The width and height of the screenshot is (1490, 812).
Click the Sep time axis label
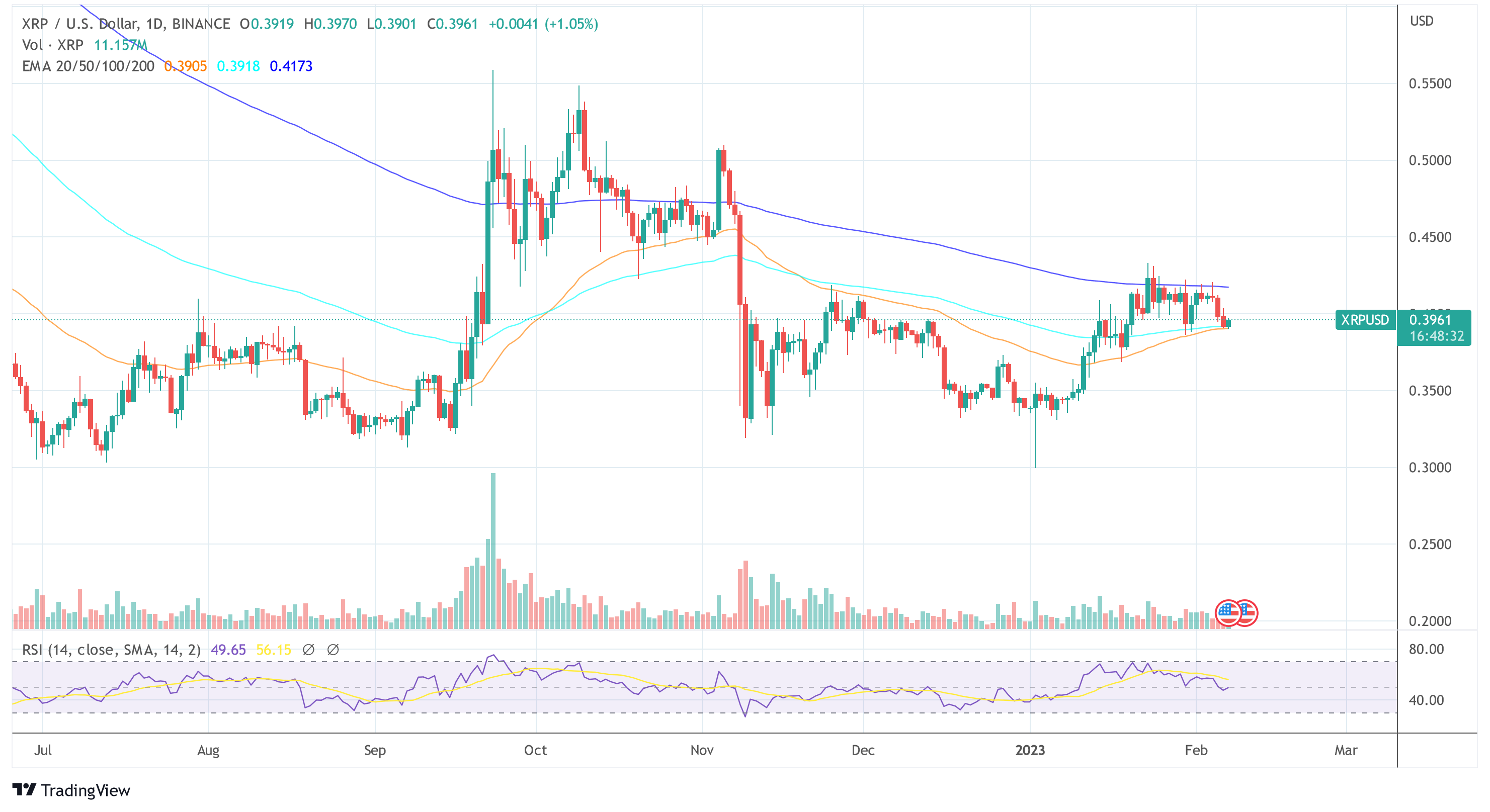coord(375,750)
